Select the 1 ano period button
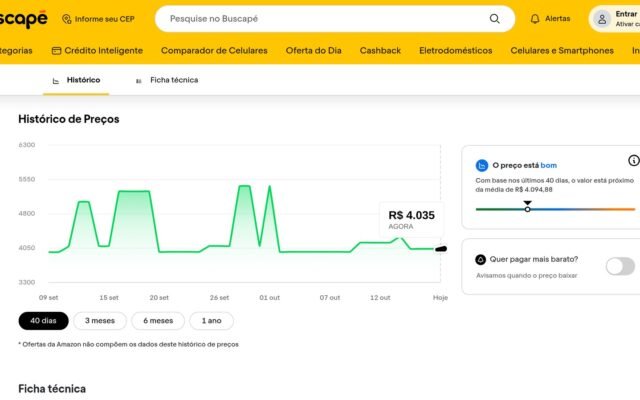Viewport: 640px width, 400px height. pos(211,321)
